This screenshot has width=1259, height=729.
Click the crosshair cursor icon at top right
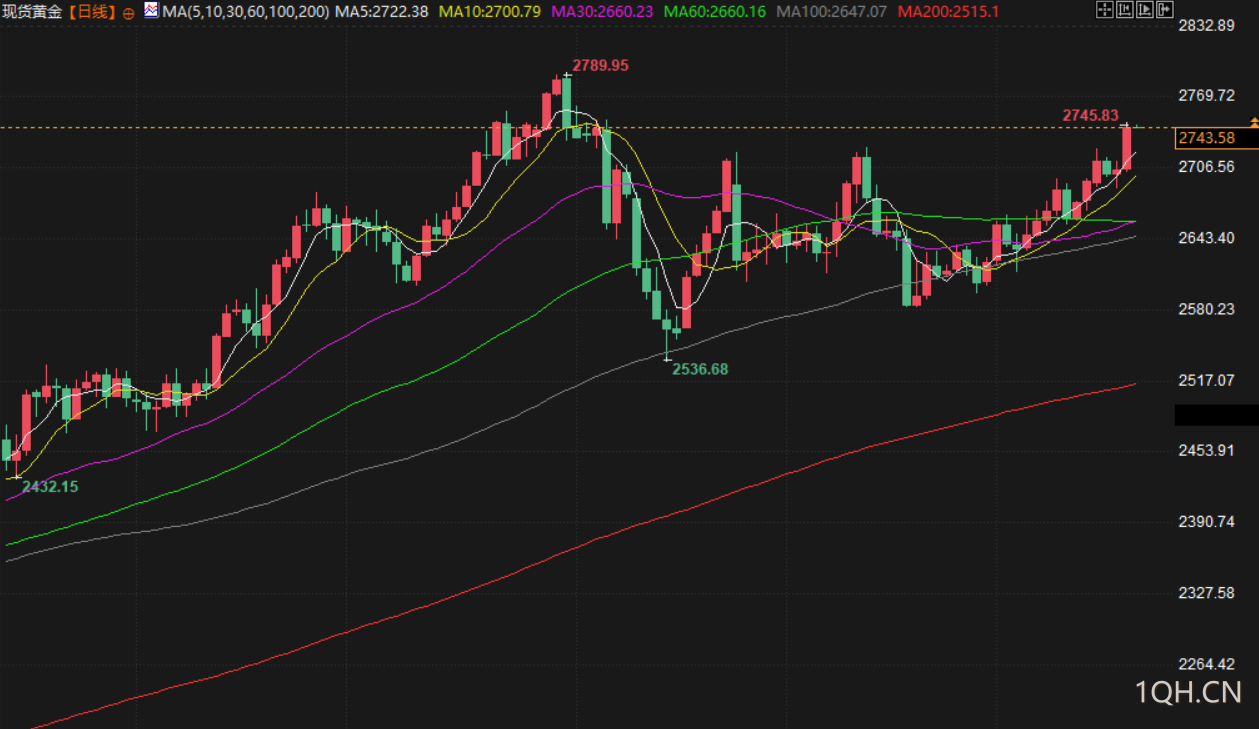(1105, 9)
